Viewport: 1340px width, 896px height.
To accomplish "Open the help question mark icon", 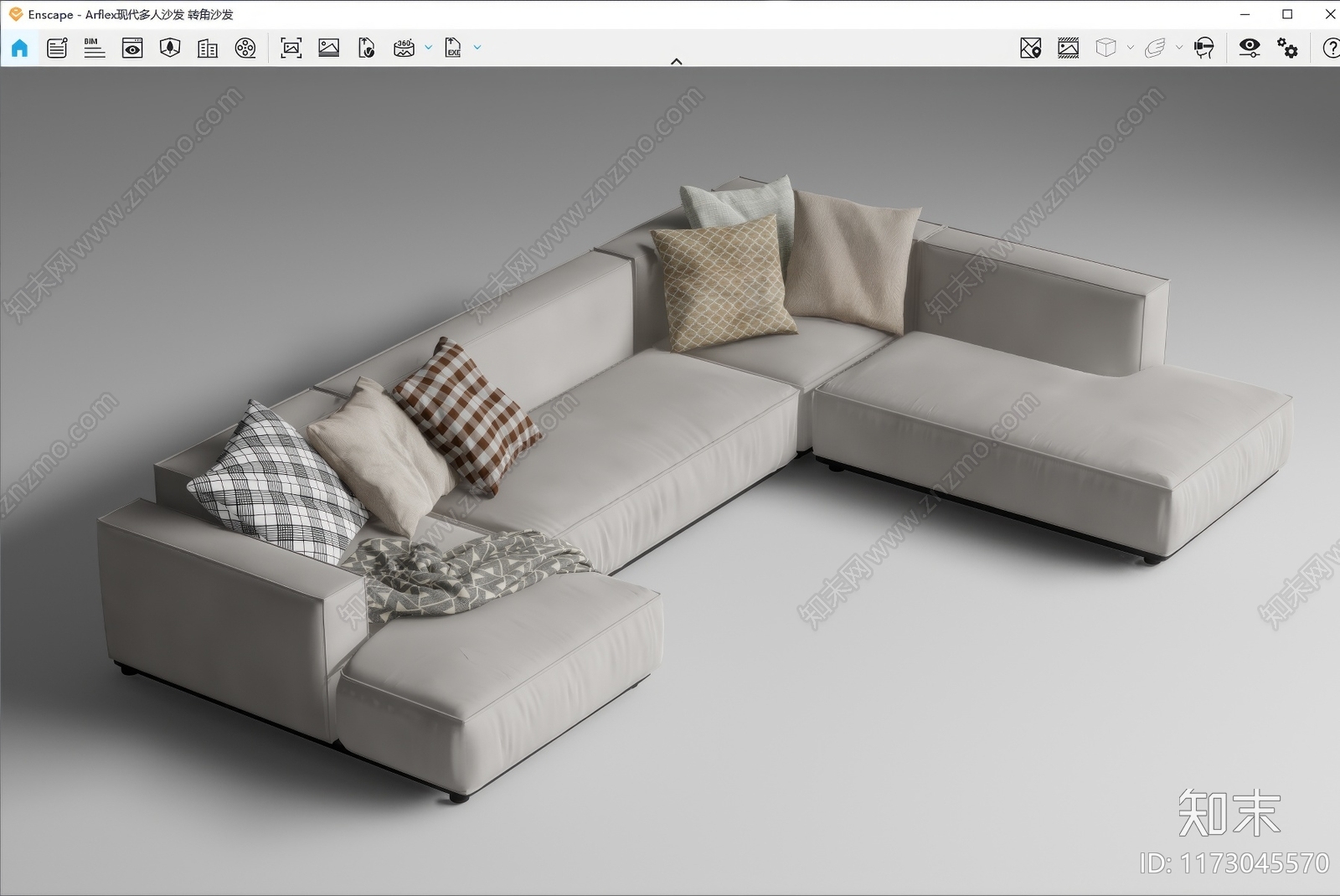I will click(1330, 48).
